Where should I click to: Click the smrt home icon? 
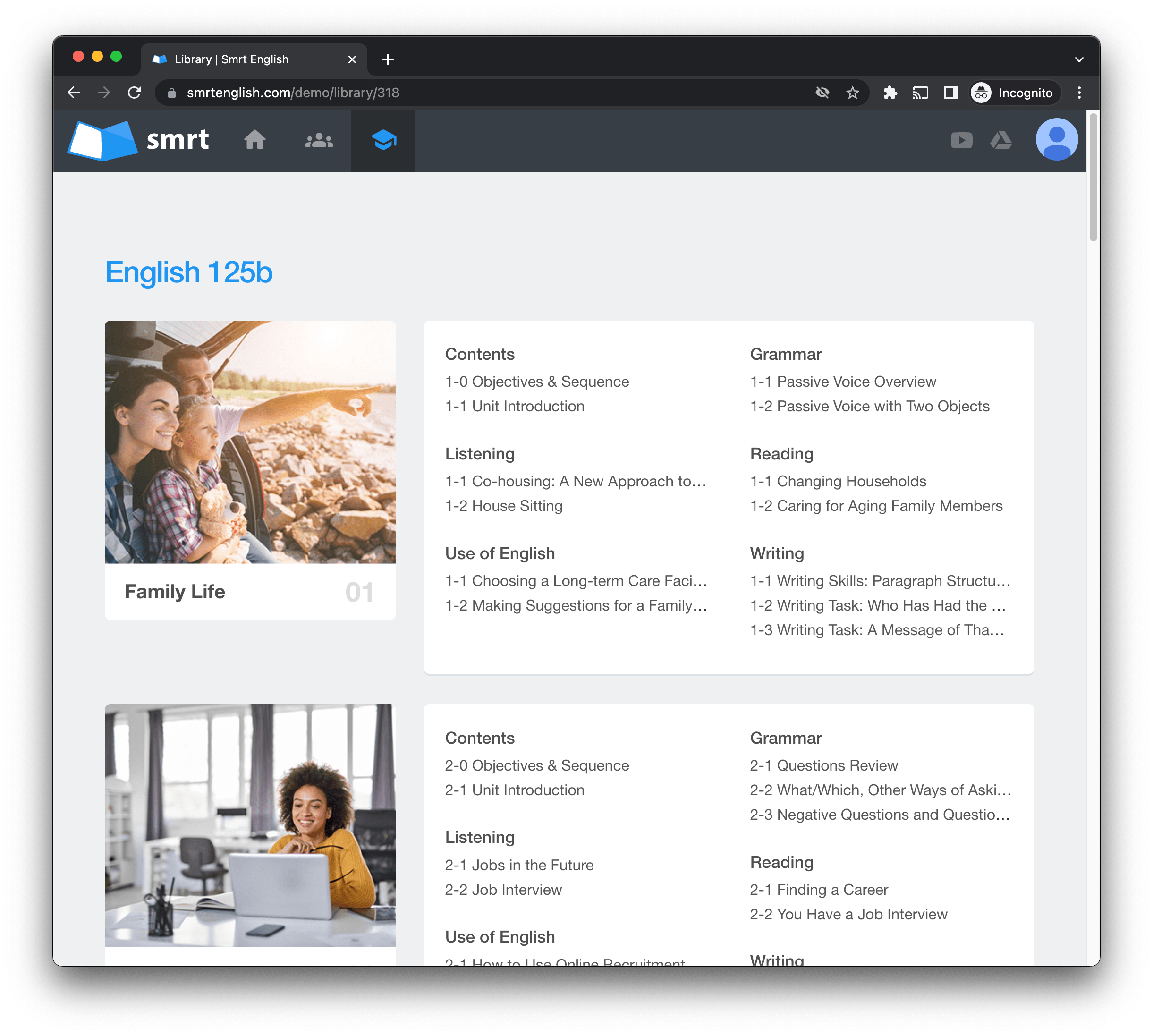tap(254, 140)
